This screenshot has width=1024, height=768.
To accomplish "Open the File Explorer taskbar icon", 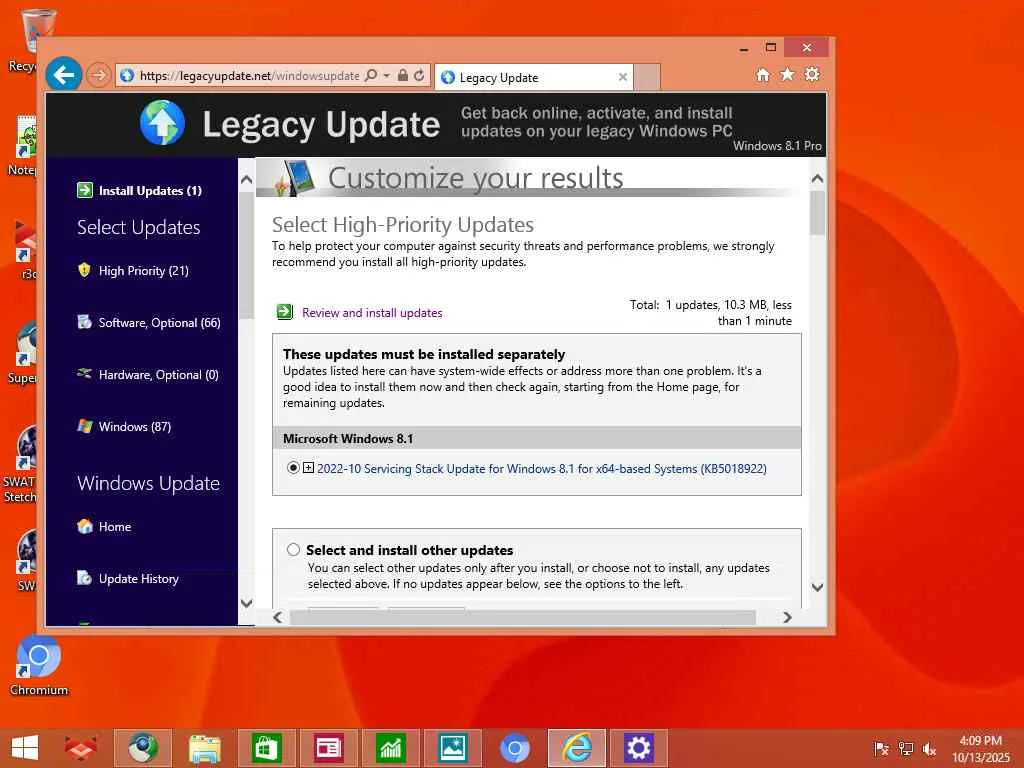I will tap(205, 748).
